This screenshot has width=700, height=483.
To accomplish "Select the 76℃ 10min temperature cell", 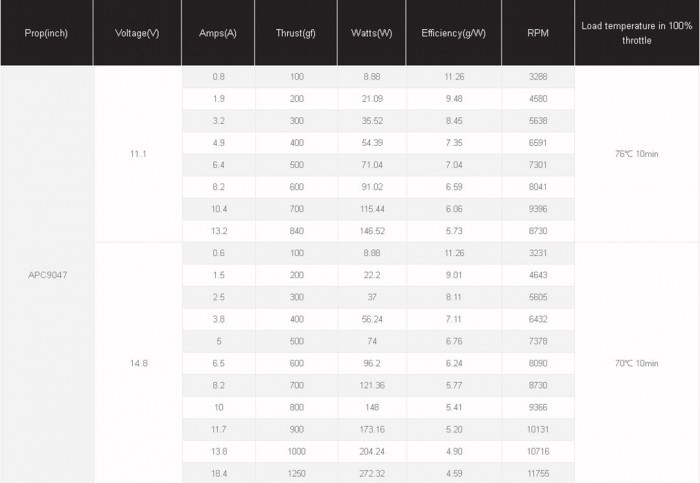I will coord(637,154).
